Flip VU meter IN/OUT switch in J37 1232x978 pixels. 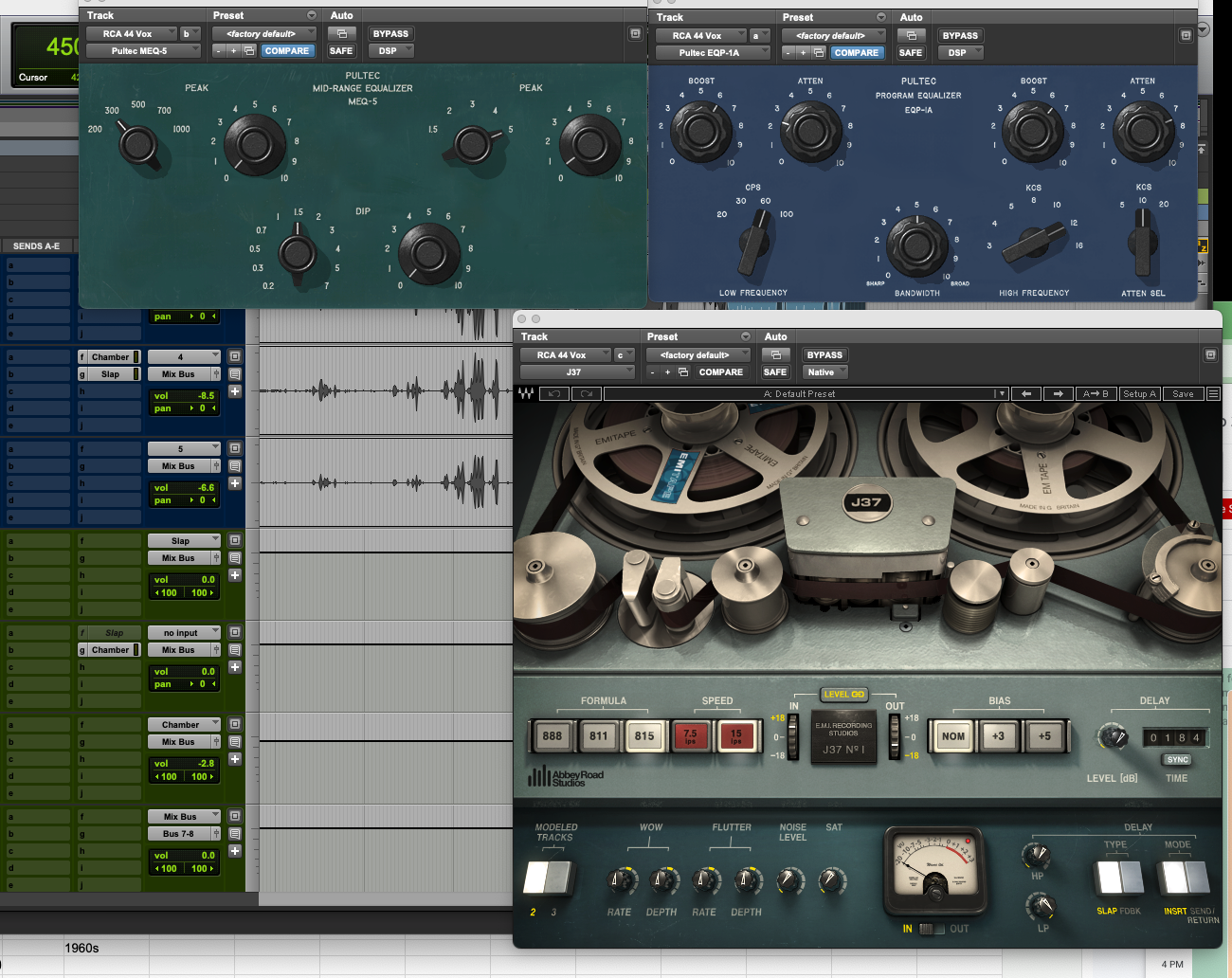[933, 929]
